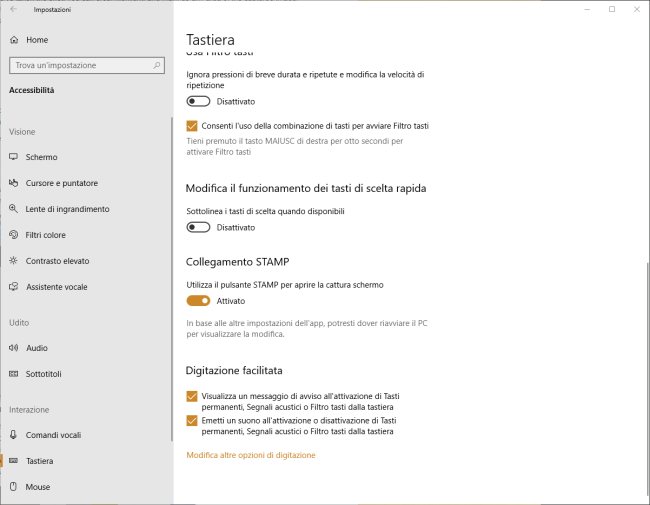The height and width of the screenshot is (505, 650).
Task: Select the Schermo monitor icon
Action: tap(14, 157)
